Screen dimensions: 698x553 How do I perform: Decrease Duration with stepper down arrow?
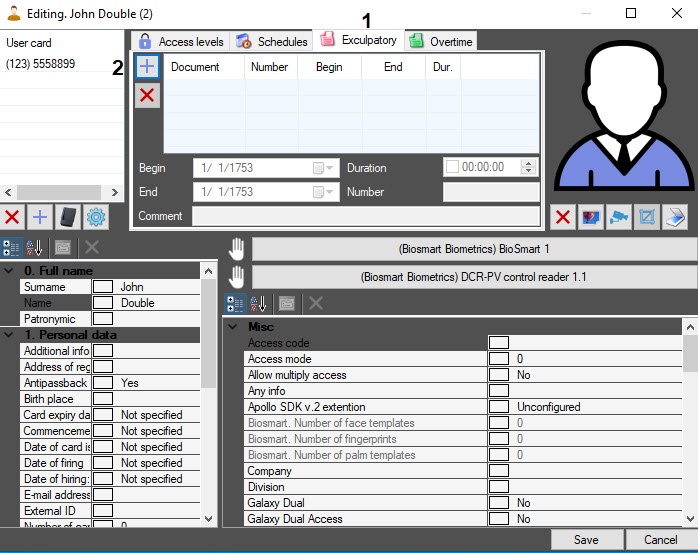point(528,171)
